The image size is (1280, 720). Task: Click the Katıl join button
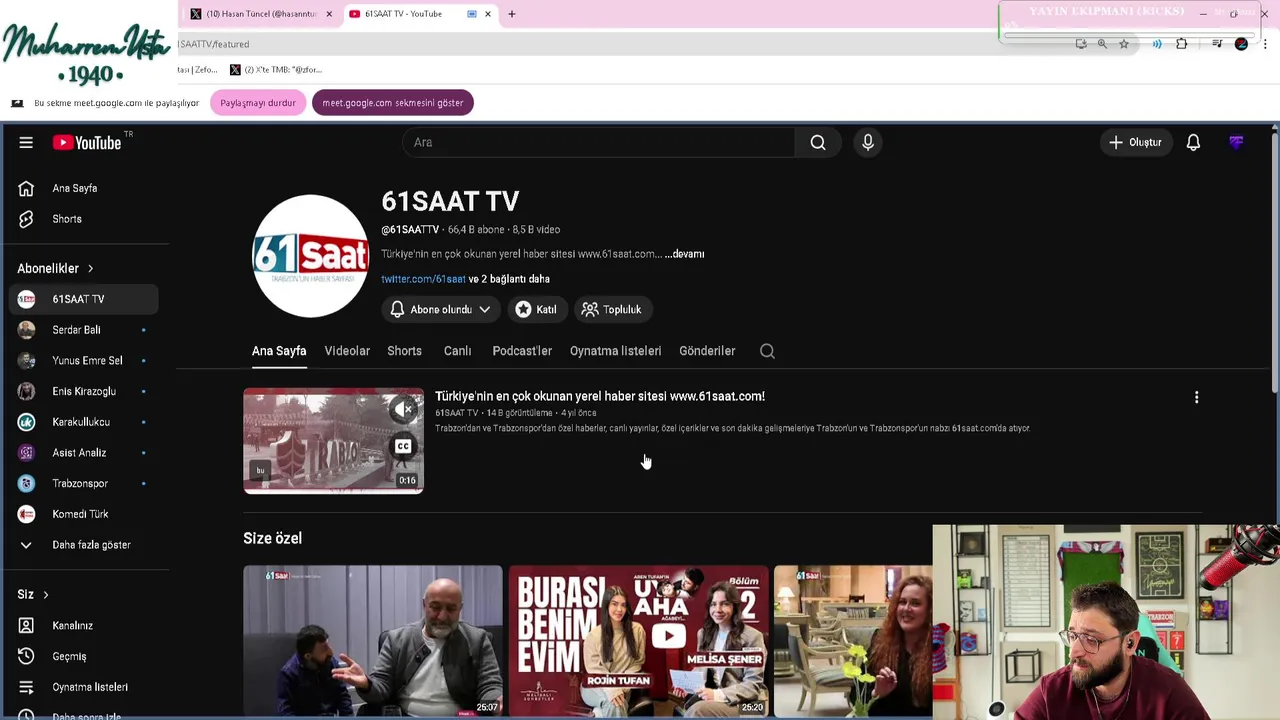point(536,310)
